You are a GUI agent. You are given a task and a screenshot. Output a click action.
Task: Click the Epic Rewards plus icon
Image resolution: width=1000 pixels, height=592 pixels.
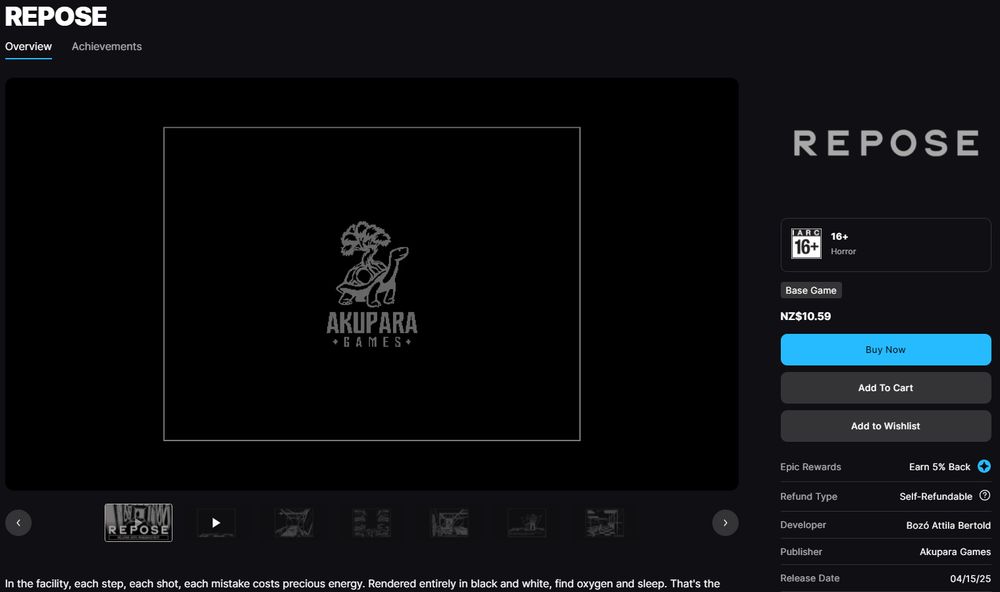pyautogui.click(x=984, y=466)
